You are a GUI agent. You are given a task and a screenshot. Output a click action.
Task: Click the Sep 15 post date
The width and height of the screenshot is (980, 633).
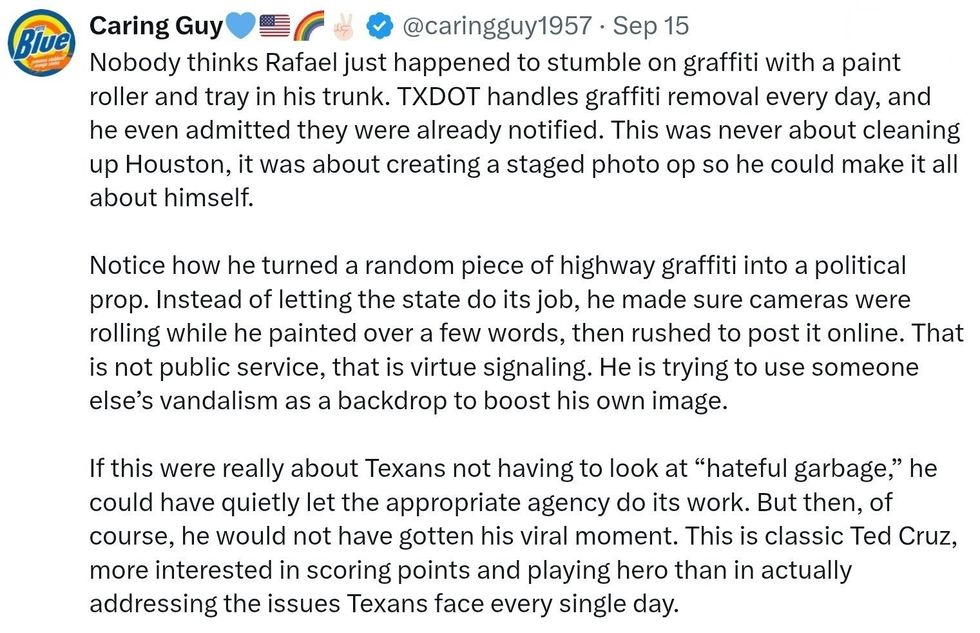[x=651, y=26]
